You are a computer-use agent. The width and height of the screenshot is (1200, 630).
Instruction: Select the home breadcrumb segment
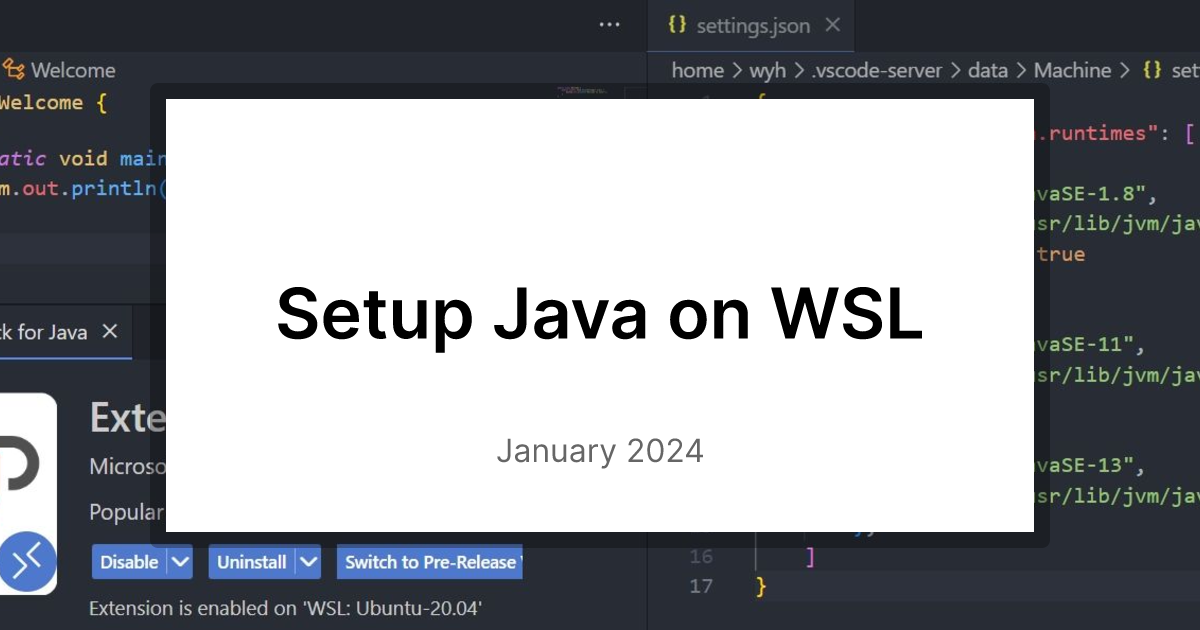[x=697, y=70]
